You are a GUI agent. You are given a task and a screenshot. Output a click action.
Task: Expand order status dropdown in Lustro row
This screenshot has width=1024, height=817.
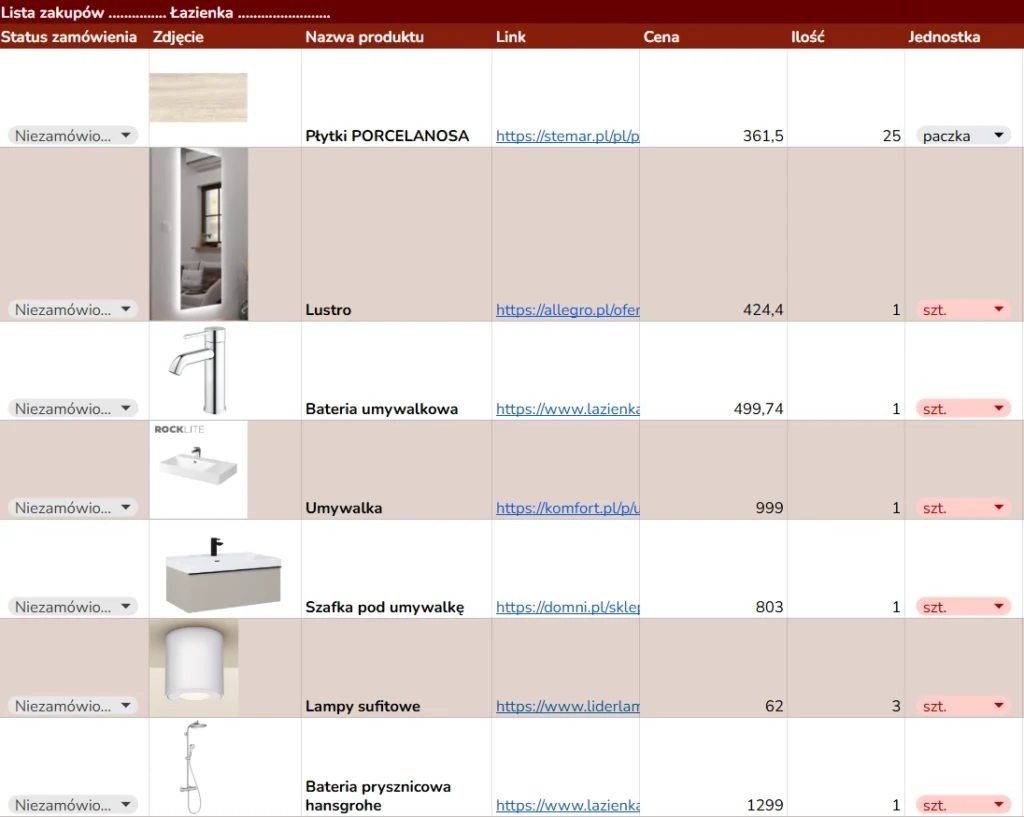[73, 310]
